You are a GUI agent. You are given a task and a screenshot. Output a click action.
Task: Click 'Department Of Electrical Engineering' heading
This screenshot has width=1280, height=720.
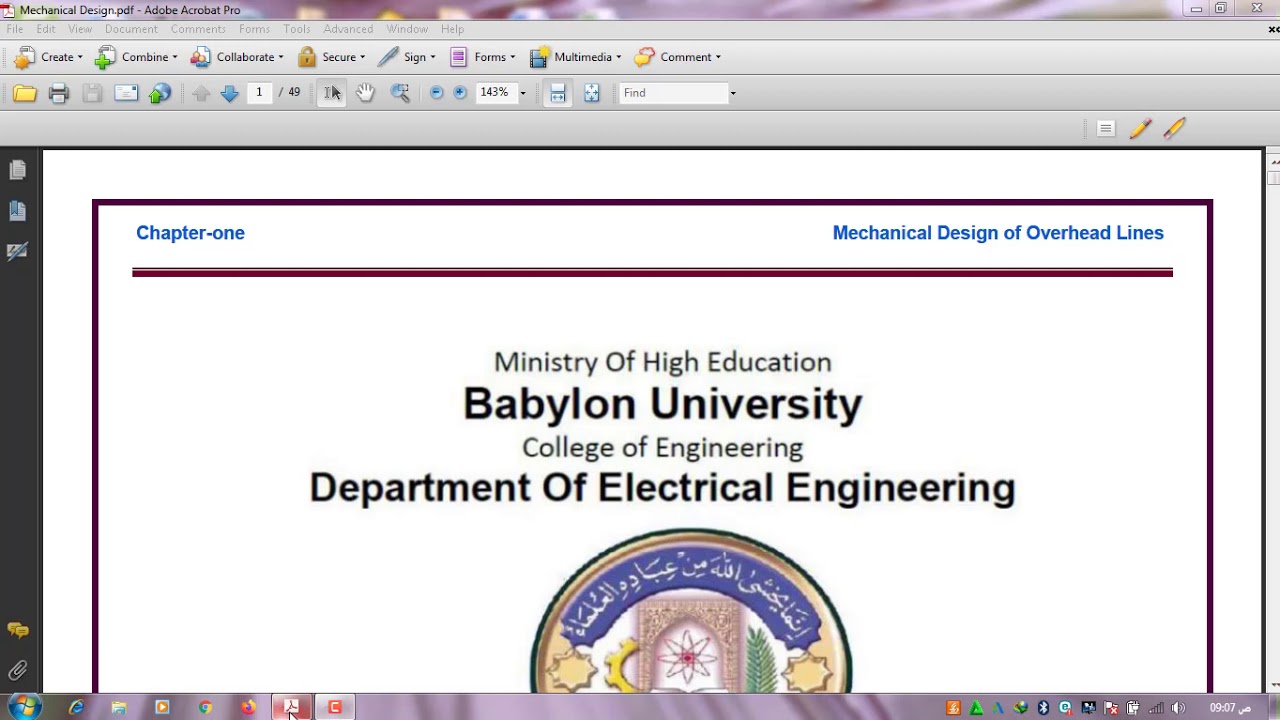[662, 487]
